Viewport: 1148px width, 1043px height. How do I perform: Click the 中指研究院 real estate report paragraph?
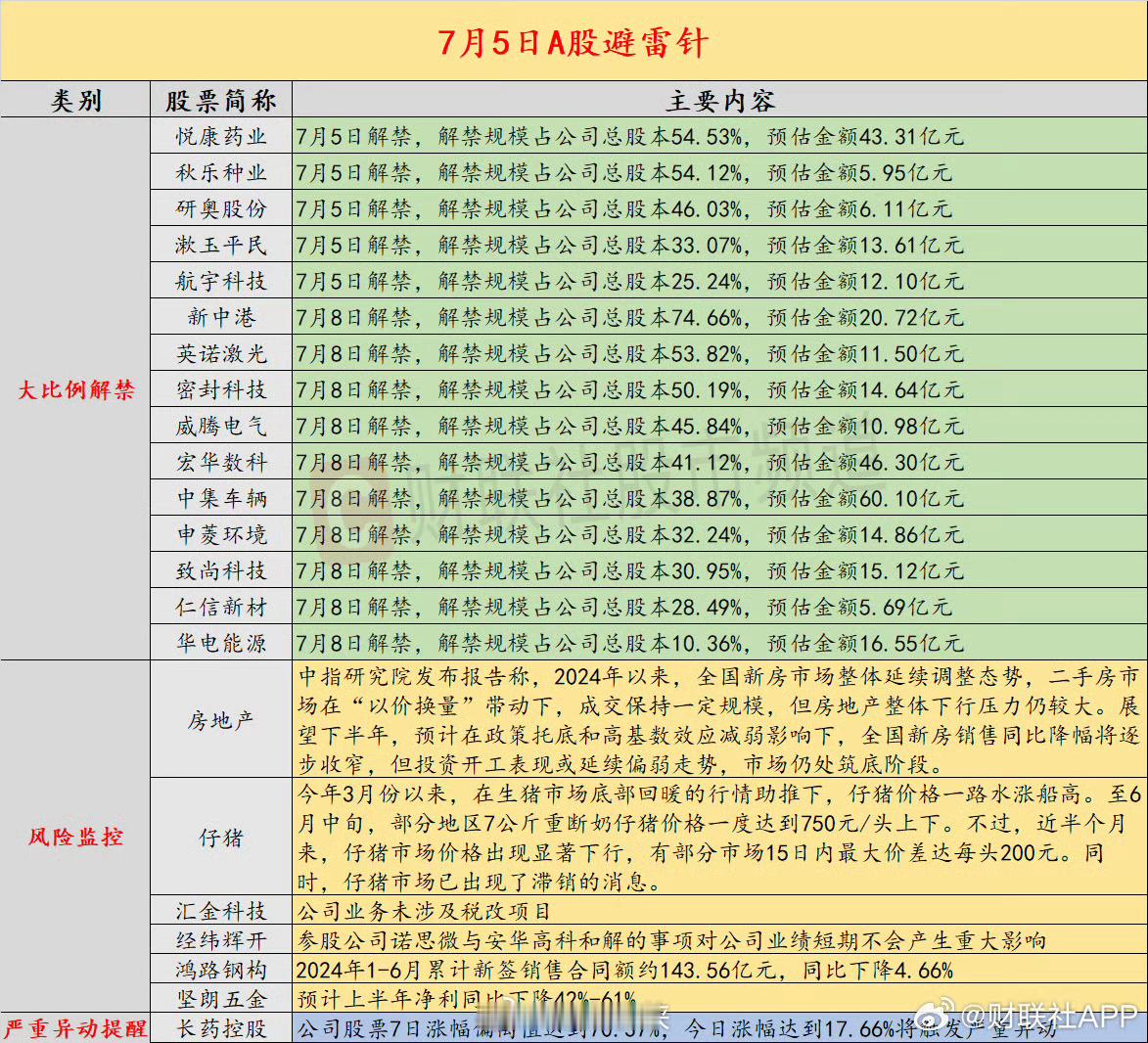719,719
